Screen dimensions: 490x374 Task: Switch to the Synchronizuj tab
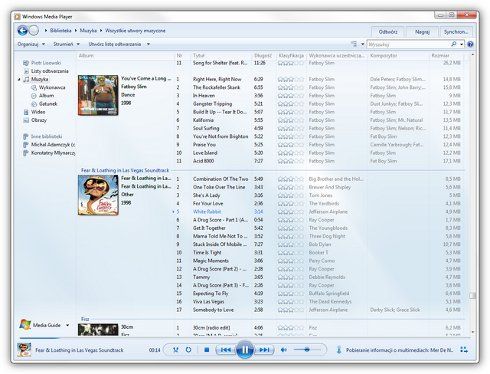tap(456, 32)
